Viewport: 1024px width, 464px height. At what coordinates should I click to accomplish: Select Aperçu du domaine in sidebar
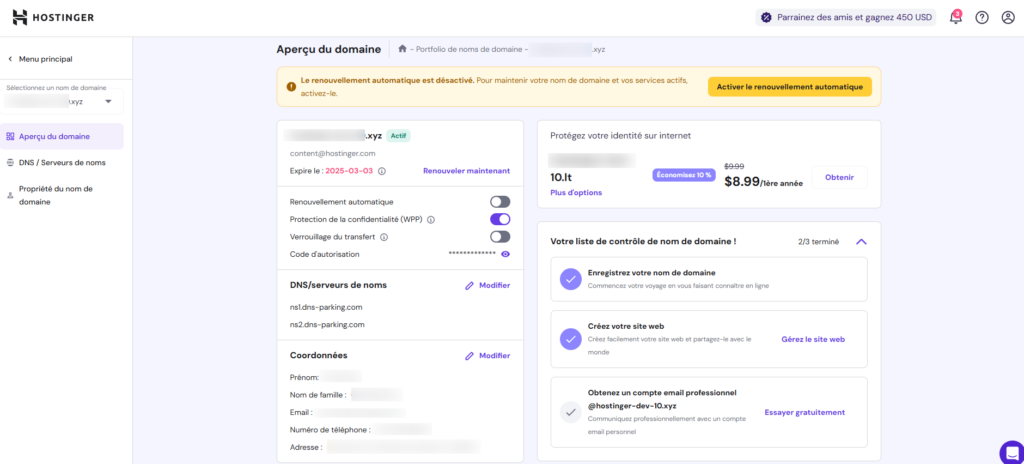coord(62,137)
